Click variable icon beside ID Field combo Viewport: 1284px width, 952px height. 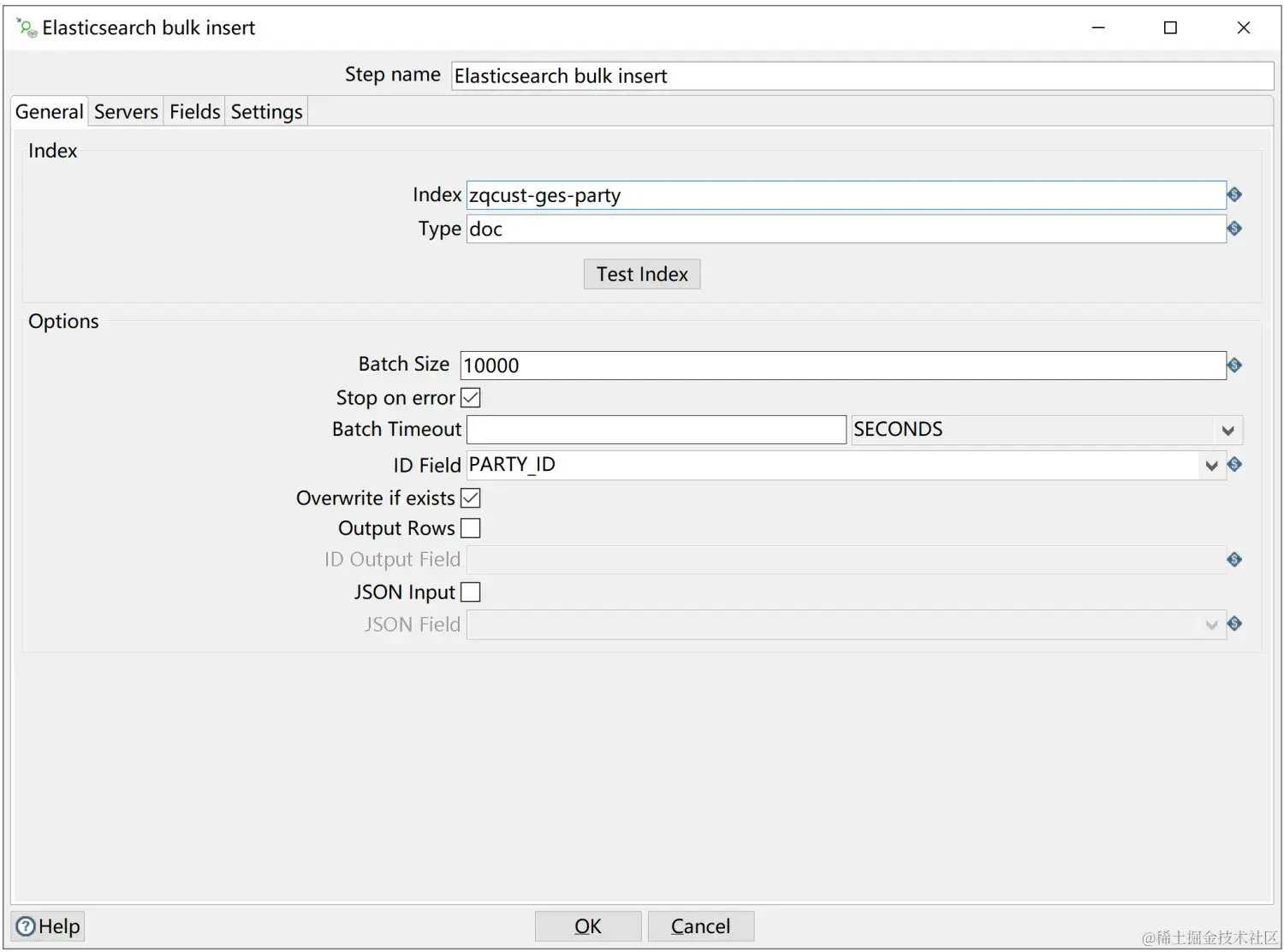(1234, 464)
